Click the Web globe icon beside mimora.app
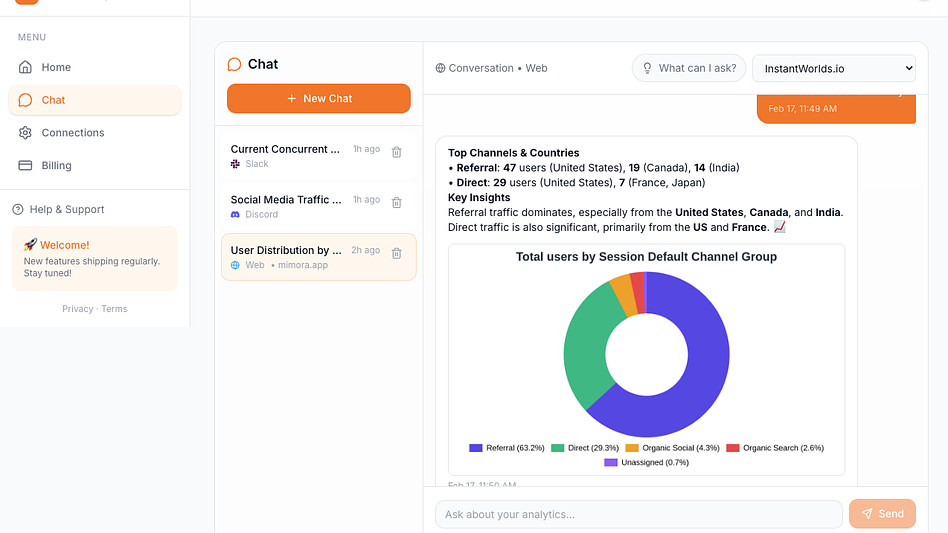 click(x=235, y=265)
